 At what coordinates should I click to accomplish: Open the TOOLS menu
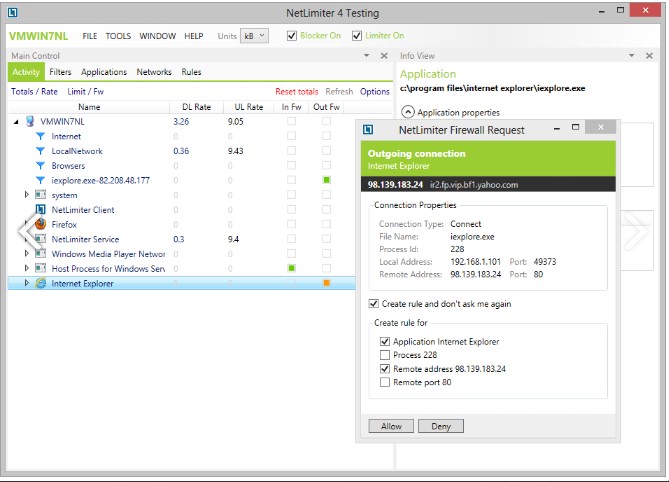click(118, 36)
